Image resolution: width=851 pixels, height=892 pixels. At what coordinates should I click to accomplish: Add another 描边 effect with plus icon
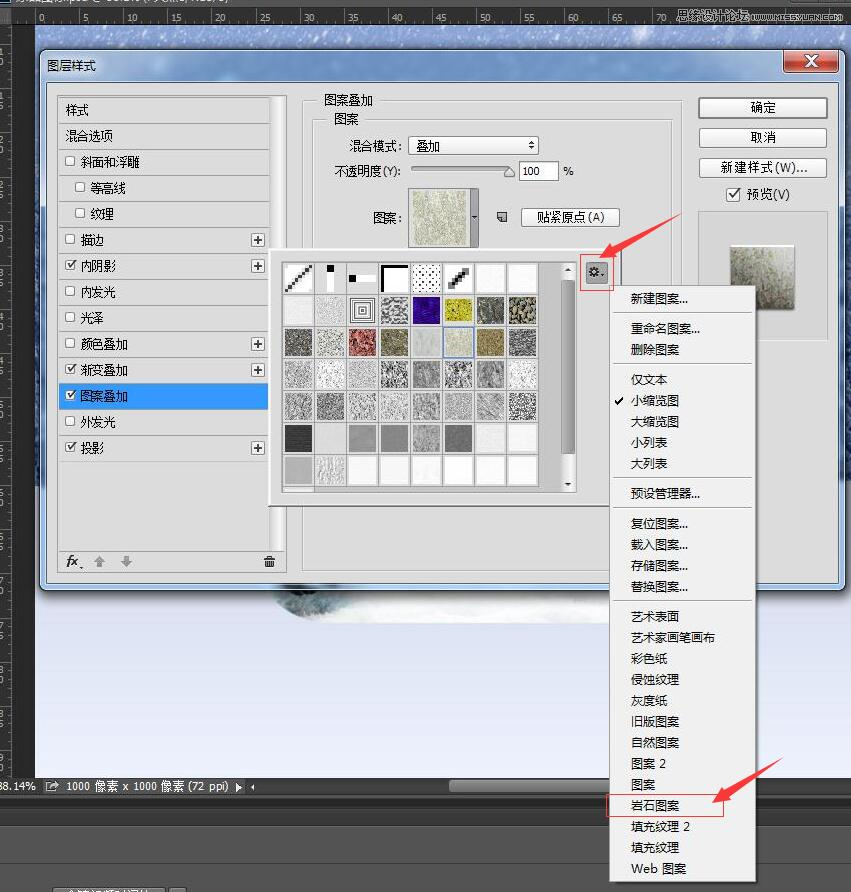click(258, 240)
